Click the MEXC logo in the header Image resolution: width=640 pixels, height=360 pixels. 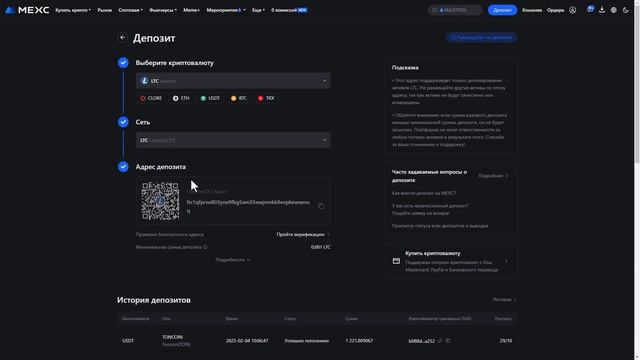27,10
